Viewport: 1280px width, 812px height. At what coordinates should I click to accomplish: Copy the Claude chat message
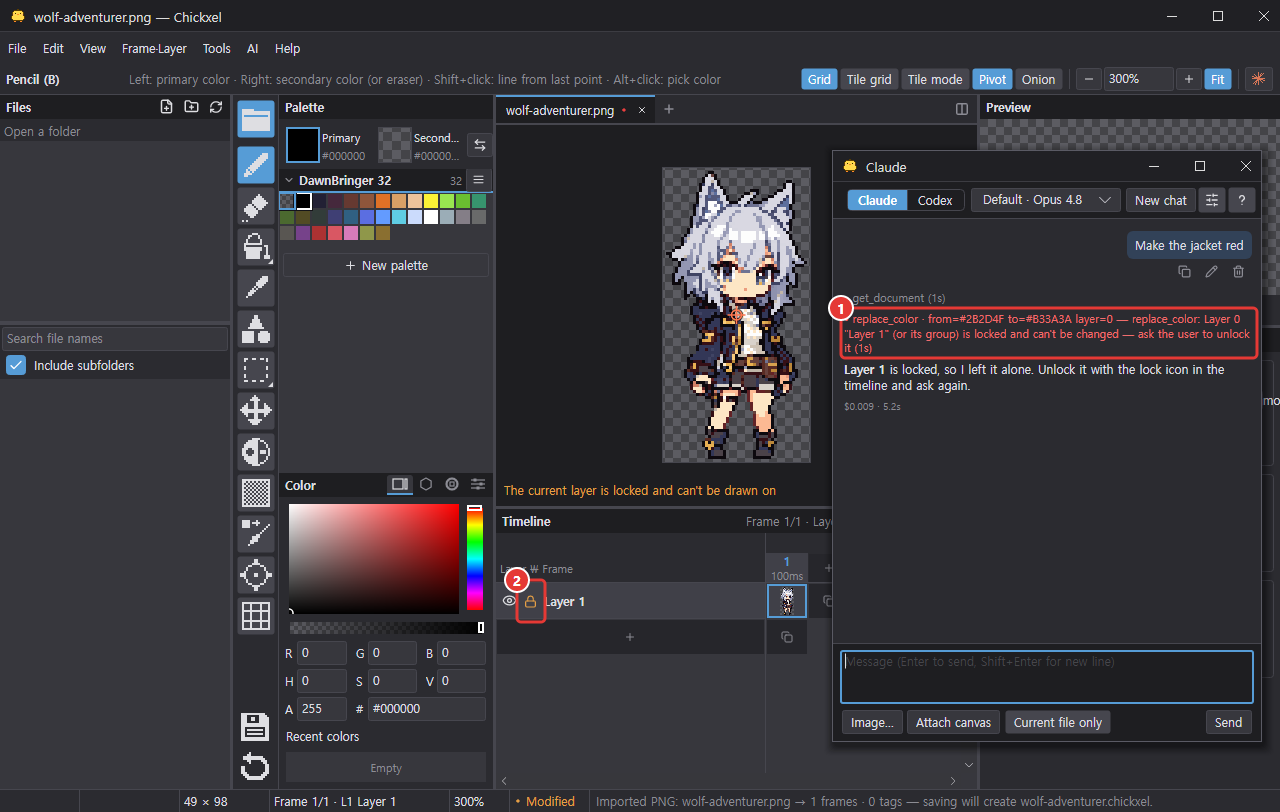[x=1184, y=271]
